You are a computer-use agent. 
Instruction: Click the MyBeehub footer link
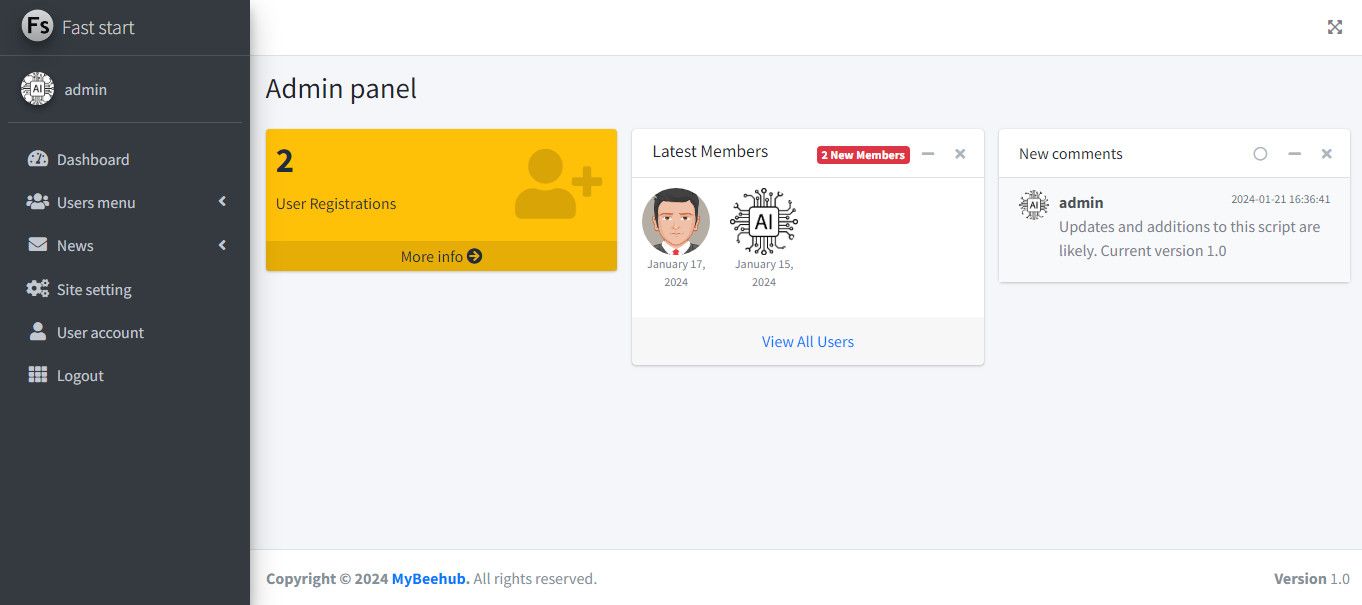click(430, 578)
